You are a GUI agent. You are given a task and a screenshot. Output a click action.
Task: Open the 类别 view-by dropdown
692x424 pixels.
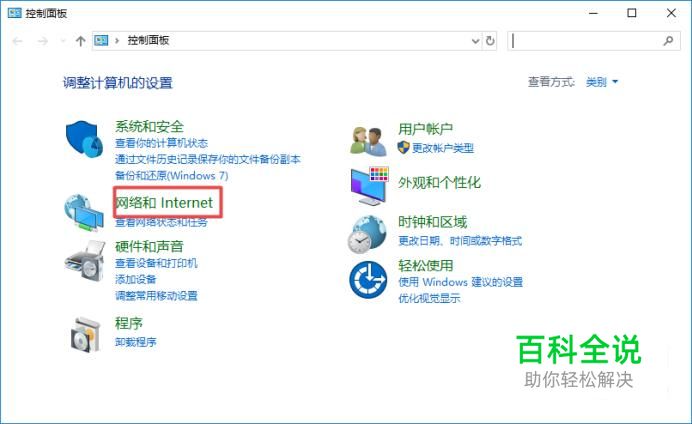tap(602, 82)
